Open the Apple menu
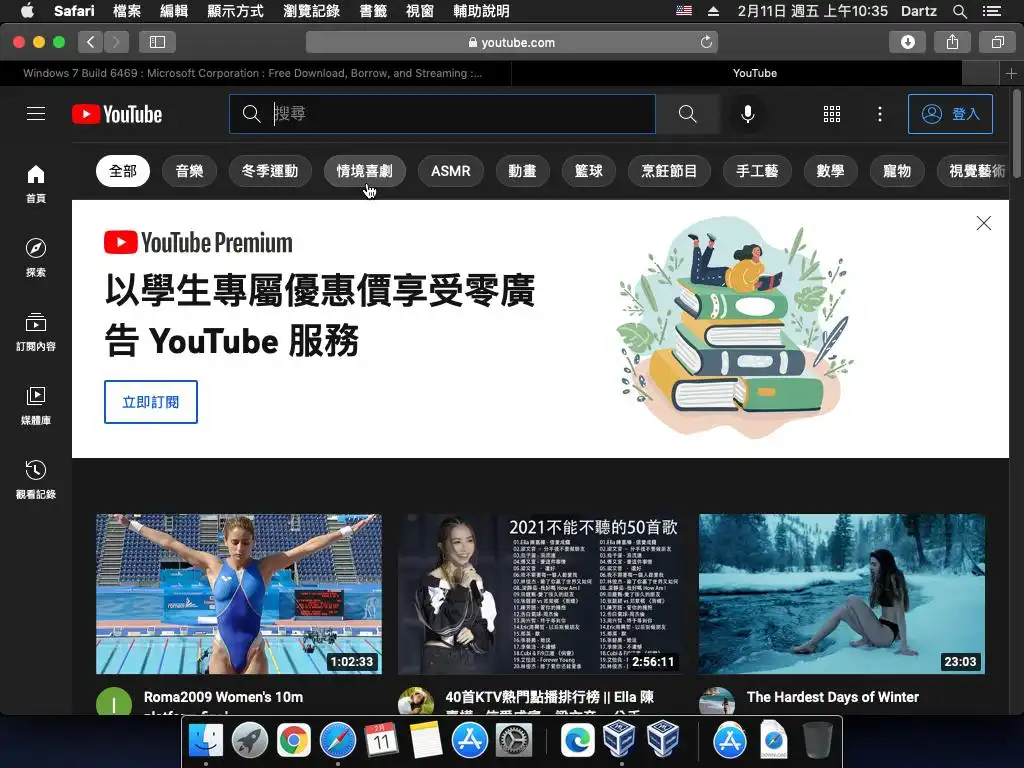 pyautogui.click(x=27, y=11)
